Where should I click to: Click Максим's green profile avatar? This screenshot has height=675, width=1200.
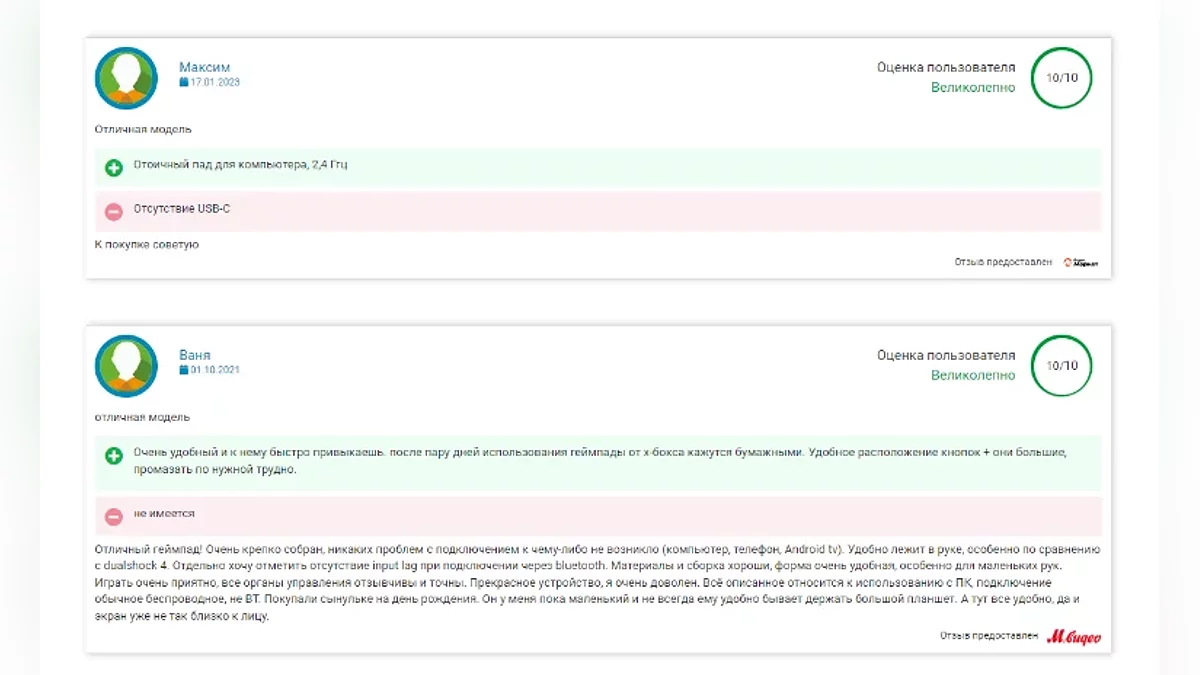(x=126, y=78)
